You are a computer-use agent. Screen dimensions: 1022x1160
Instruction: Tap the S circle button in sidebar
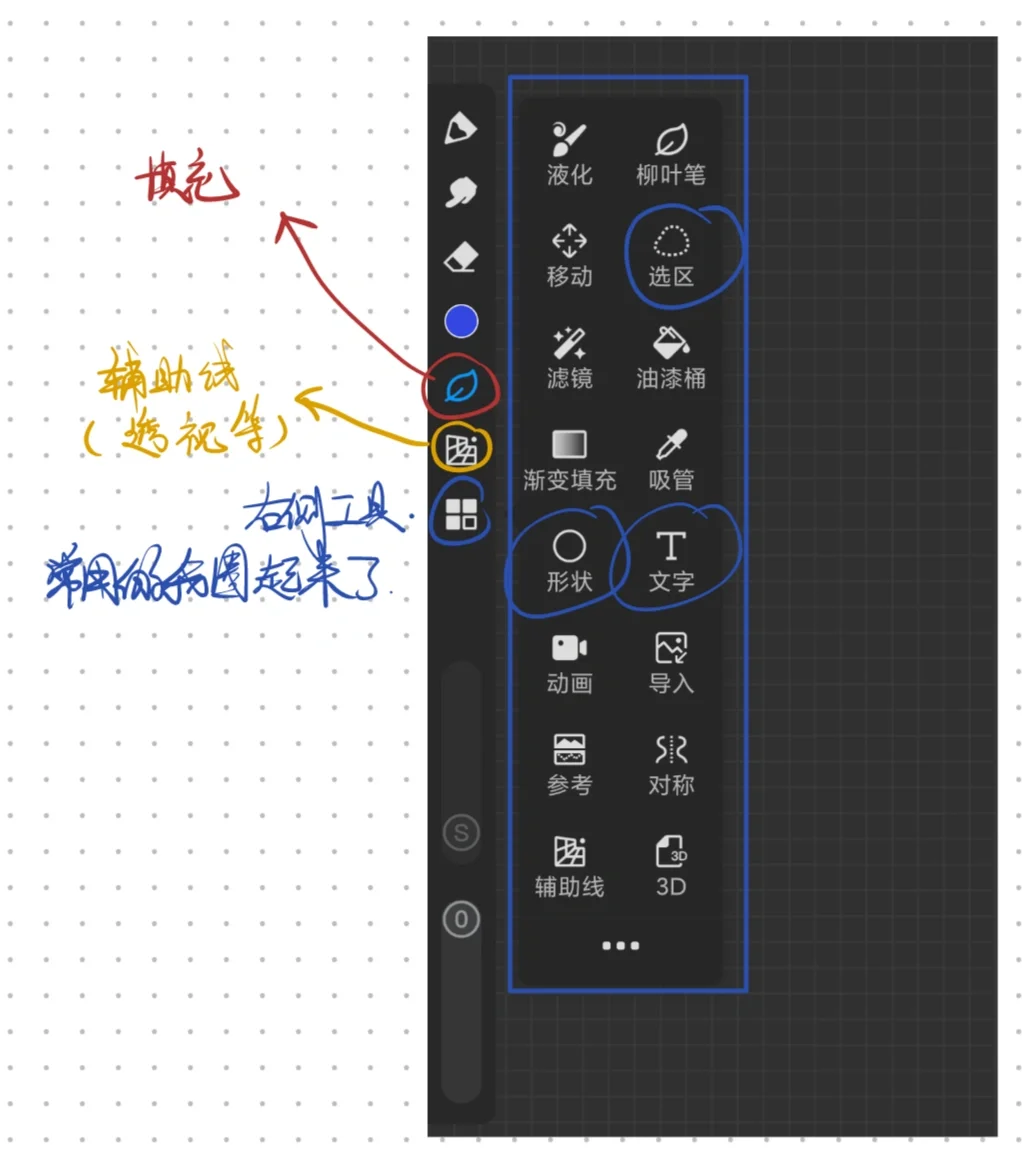tap(461, 833)
